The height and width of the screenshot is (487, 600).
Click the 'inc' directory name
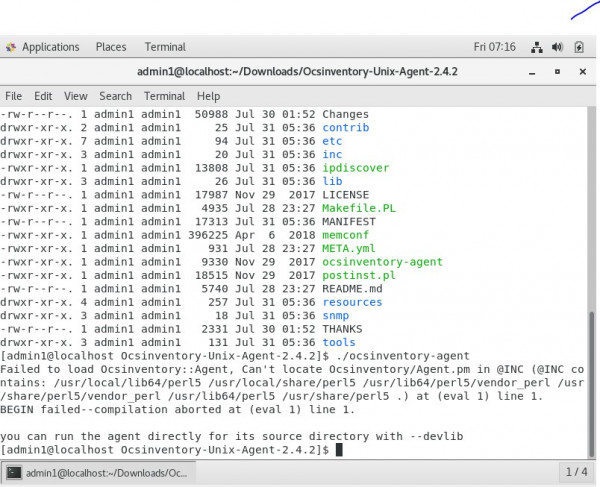coord(332,155)
